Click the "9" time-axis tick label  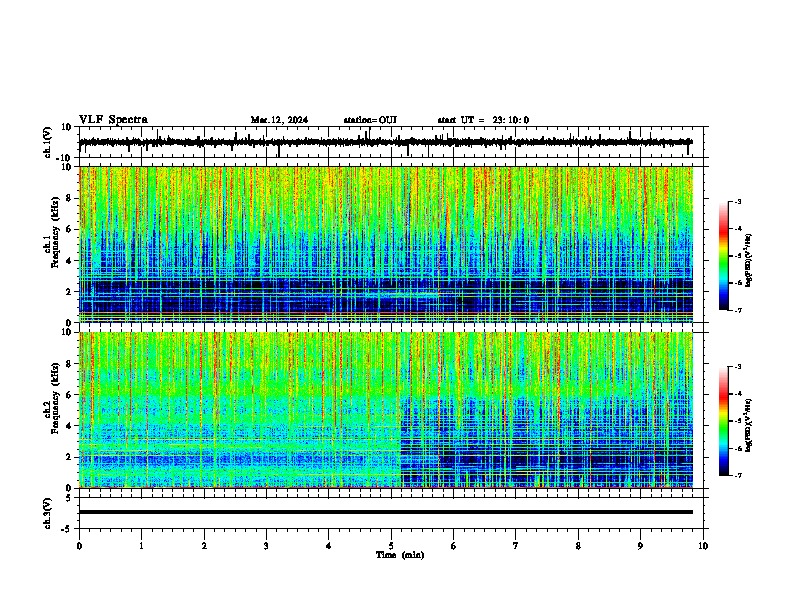coord(640,546)
